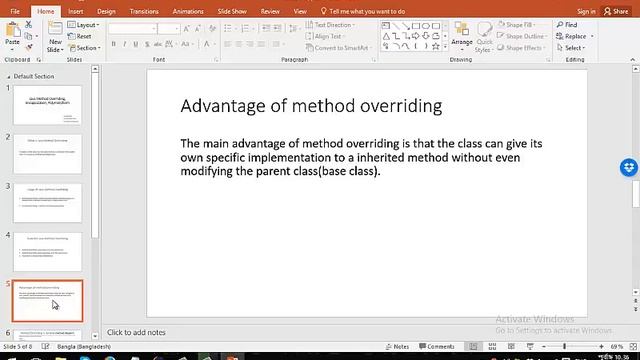
Task: Switch to the Animations tab
Action: click(x=188, y=11)
